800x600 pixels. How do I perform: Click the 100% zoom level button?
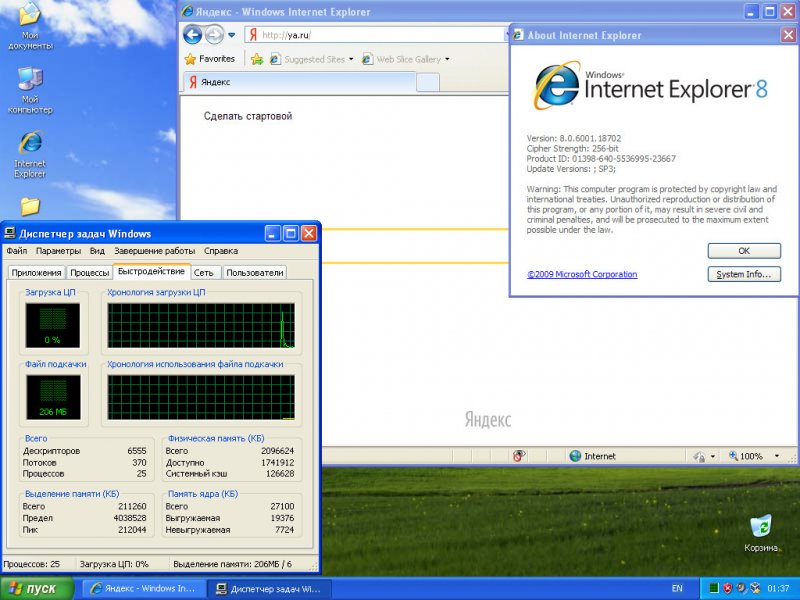(x=745, y=456)
